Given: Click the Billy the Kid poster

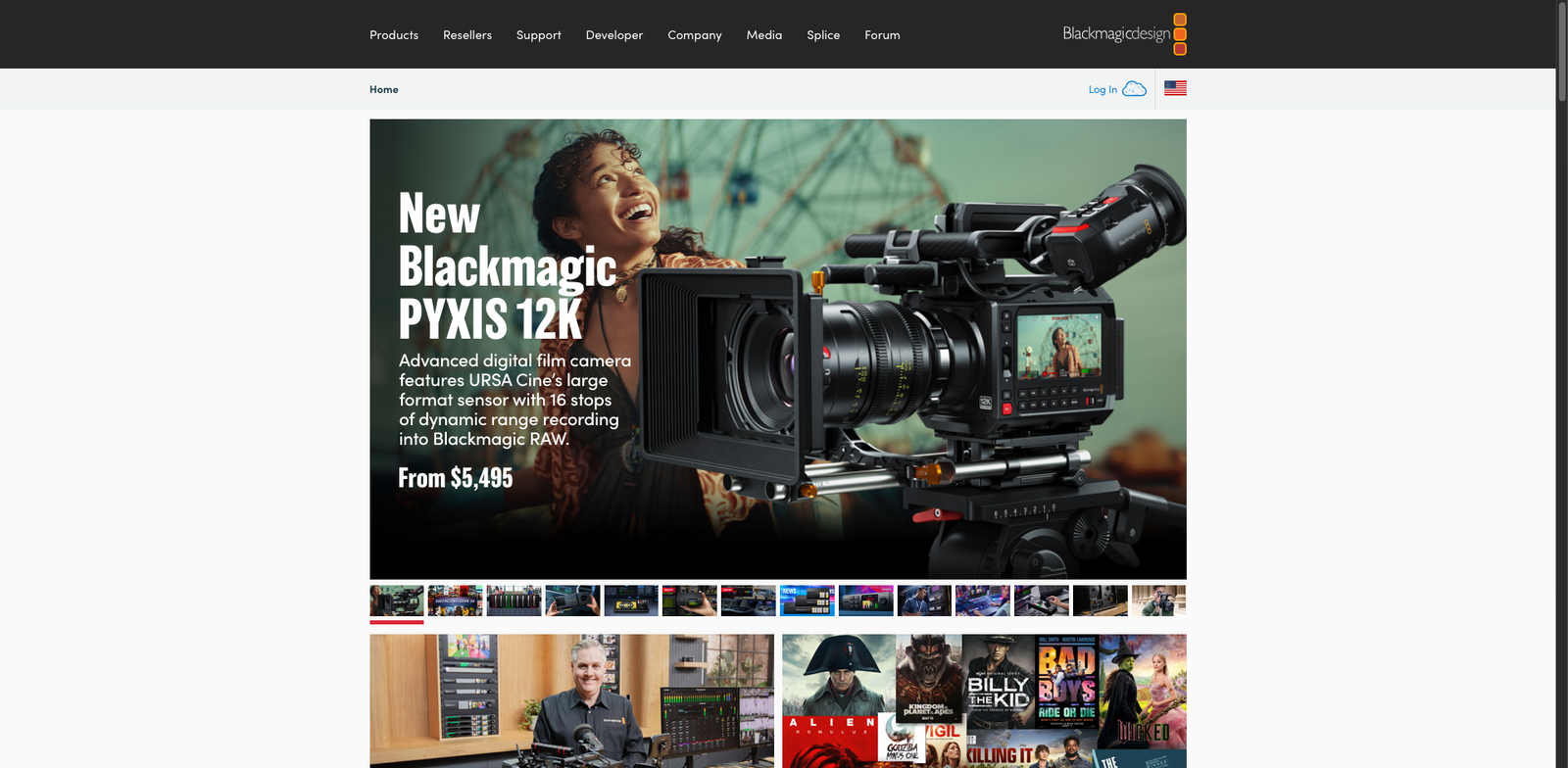Looking at the screenshot, I should [999, 682].
